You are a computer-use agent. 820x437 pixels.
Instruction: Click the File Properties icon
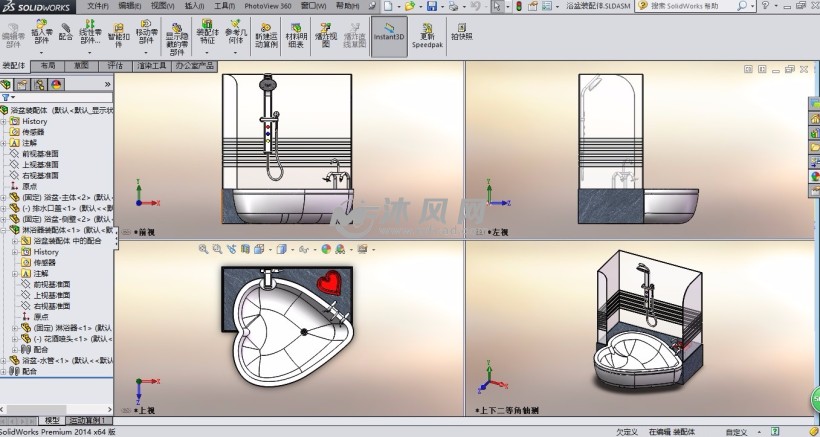[x=533, y=6]
